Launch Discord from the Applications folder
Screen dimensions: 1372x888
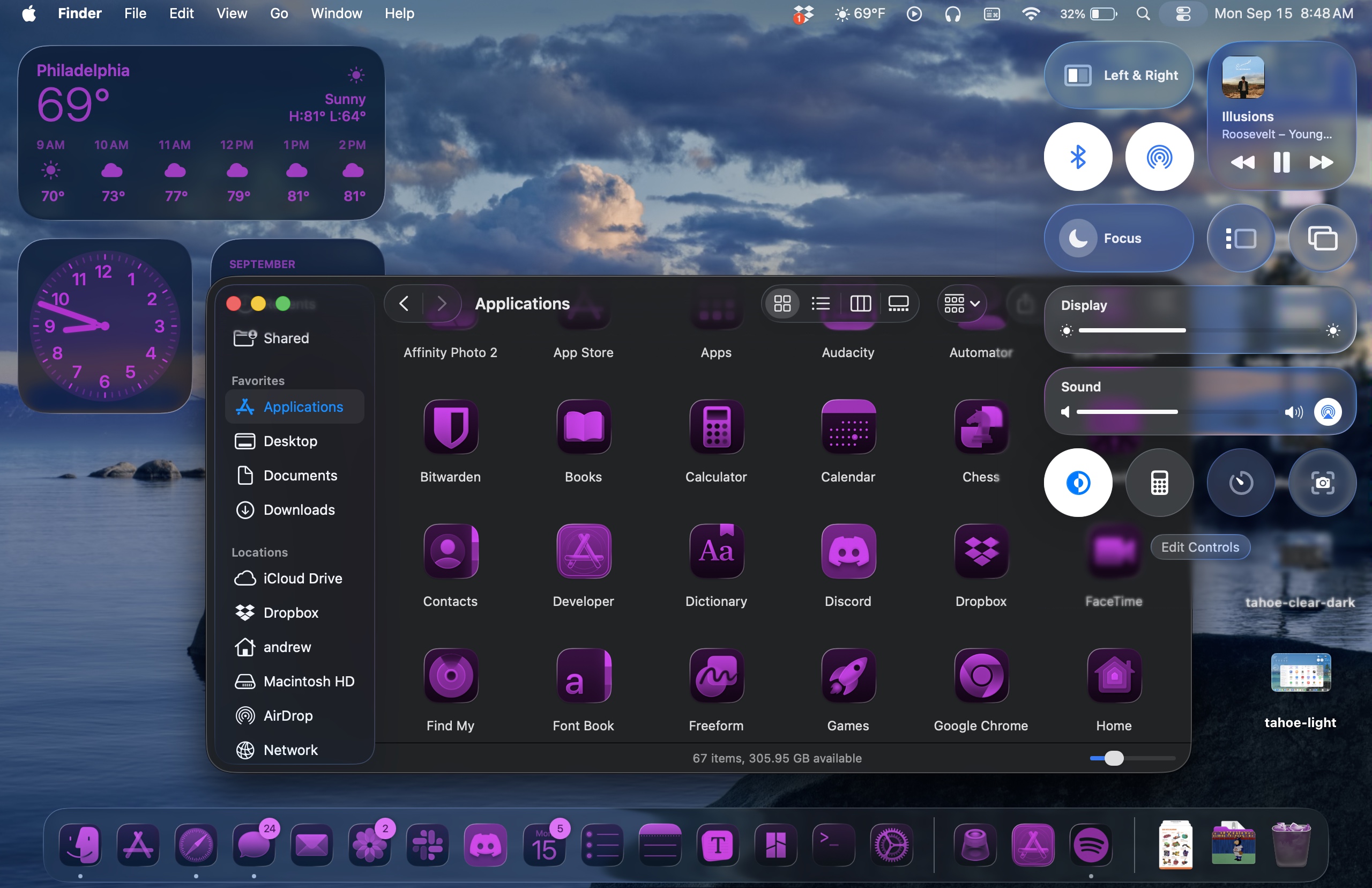point(848,552)
